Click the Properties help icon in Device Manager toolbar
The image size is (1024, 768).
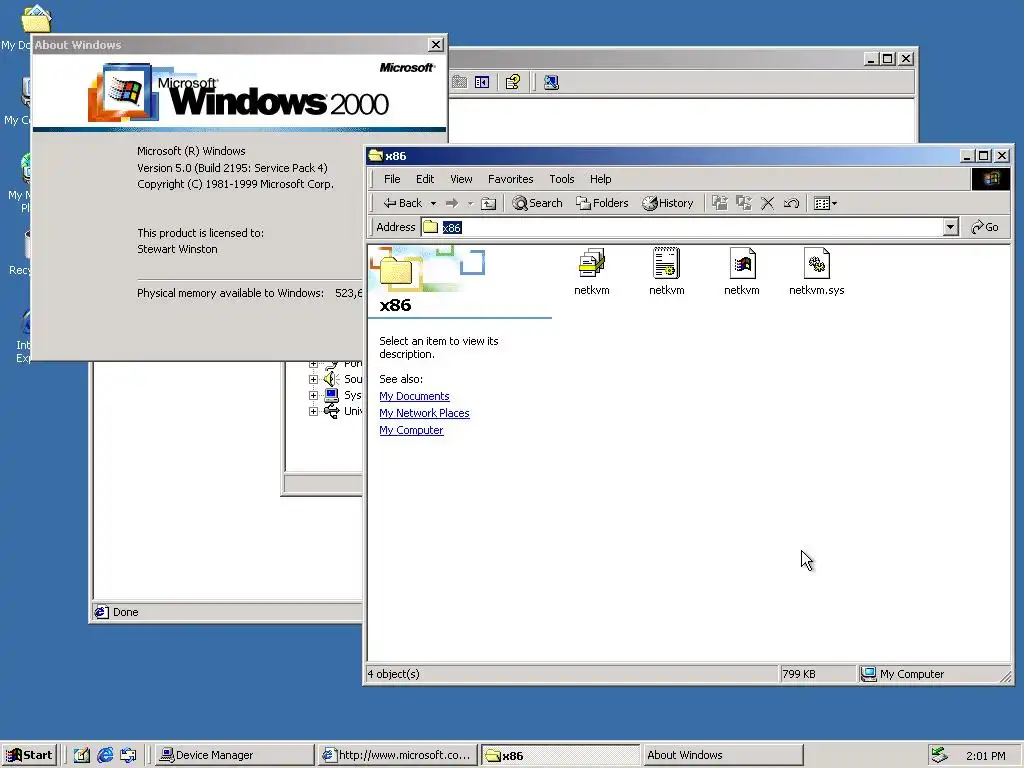point(513,82)
